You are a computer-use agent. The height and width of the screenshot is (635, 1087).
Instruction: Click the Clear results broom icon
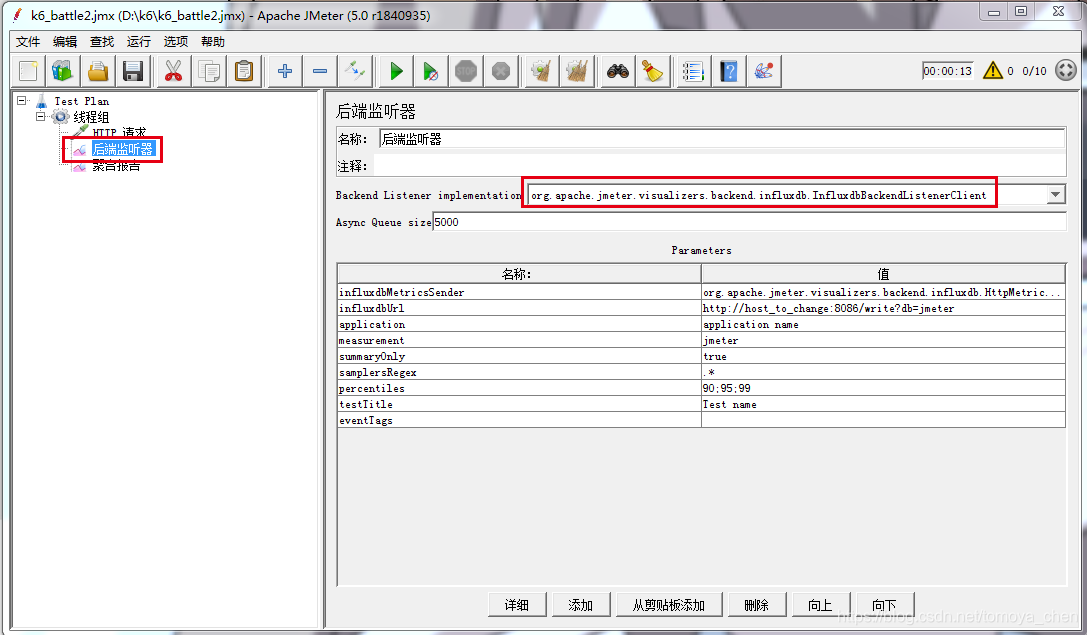(x=541, y=71)
